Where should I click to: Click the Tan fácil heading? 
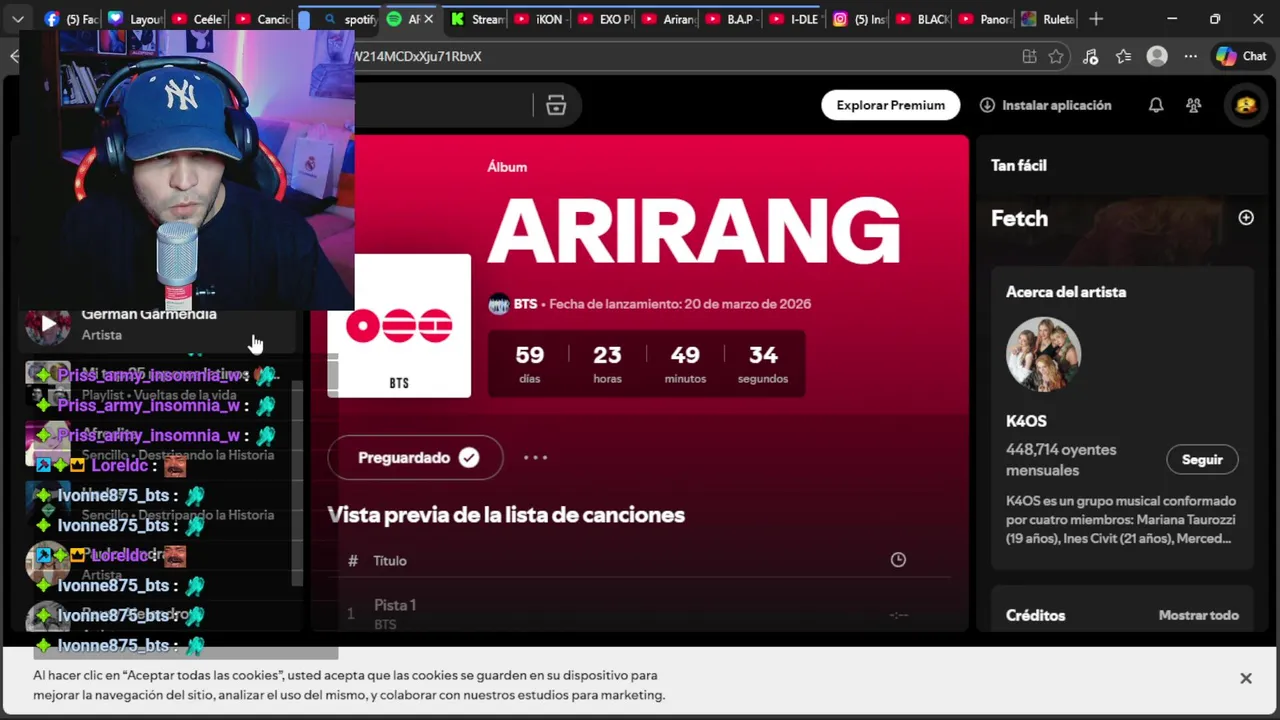pyautogui.click(x=1019, y=166)
